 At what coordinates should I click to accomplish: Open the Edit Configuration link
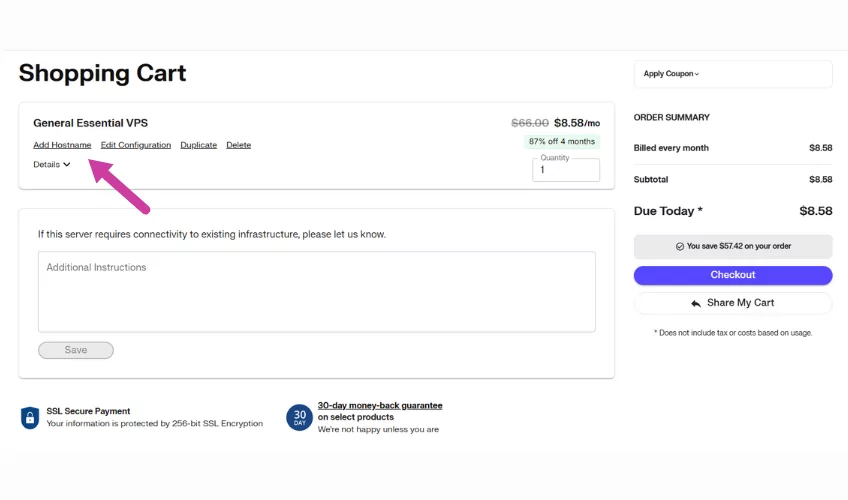pos(136,145)
